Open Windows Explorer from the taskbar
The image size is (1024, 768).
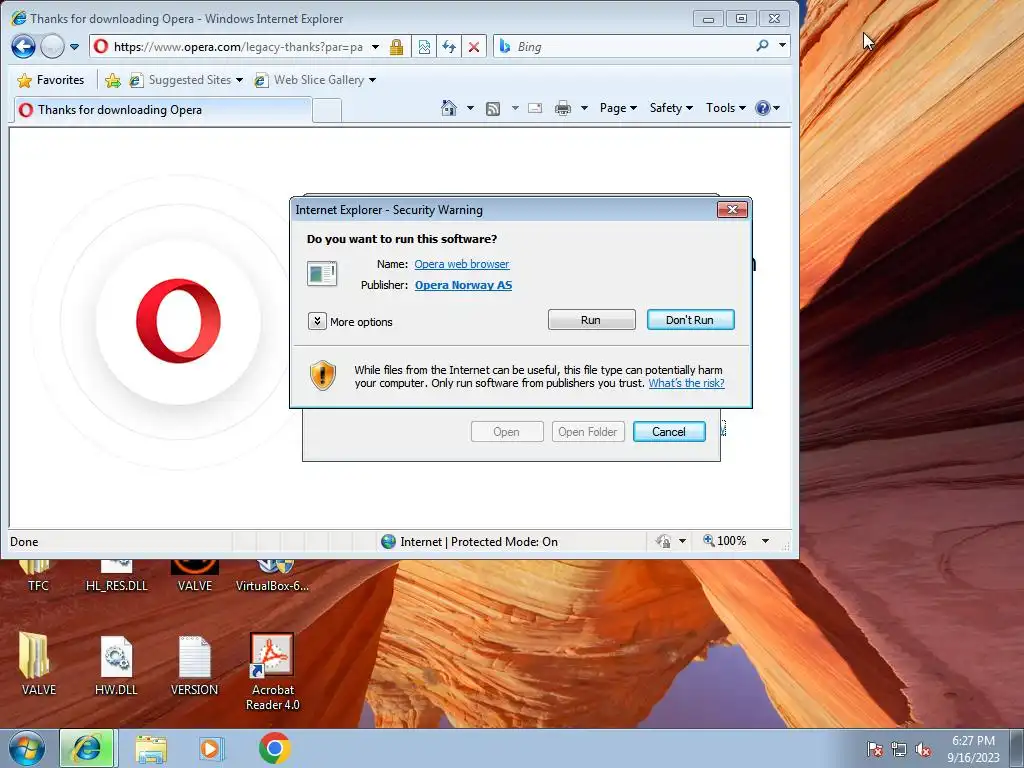click(x=151, y=749)
